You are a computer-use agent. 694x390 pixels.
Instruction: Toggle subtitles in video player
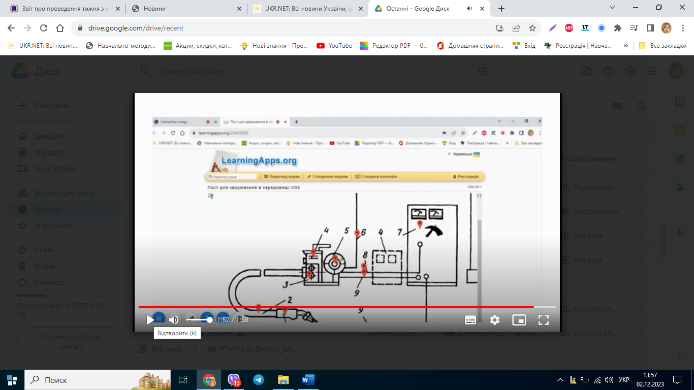coord(470,320)
